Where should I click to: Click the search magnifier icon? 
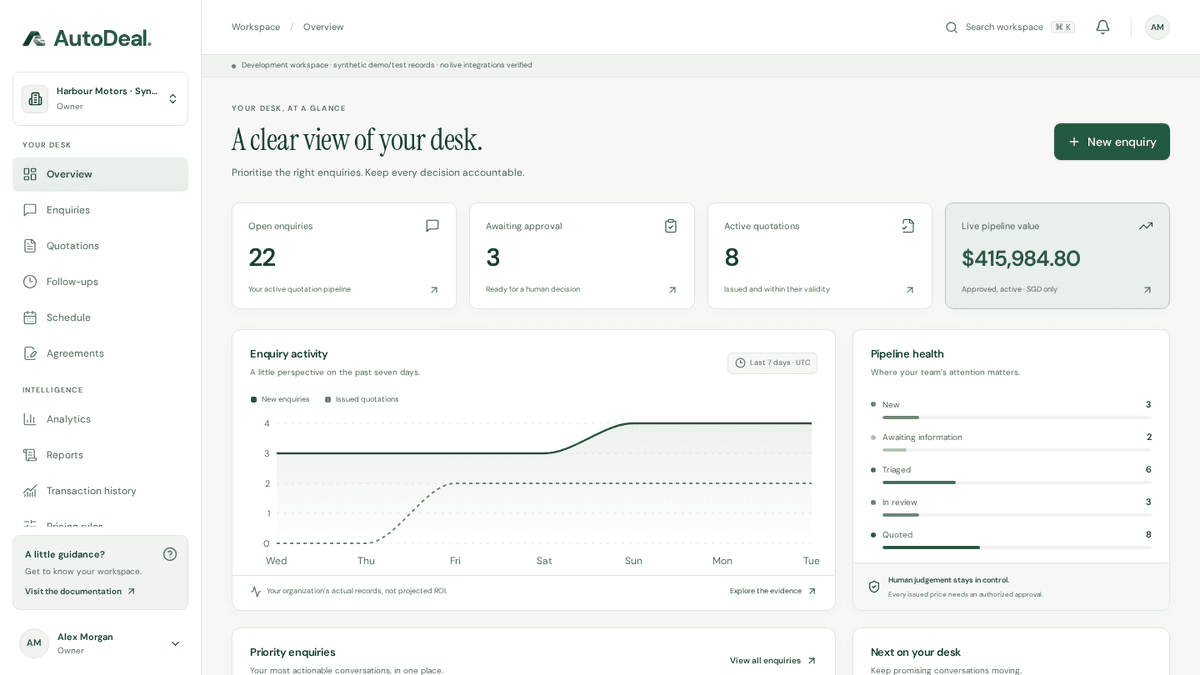pyautogui.click(x=952, y=27)
